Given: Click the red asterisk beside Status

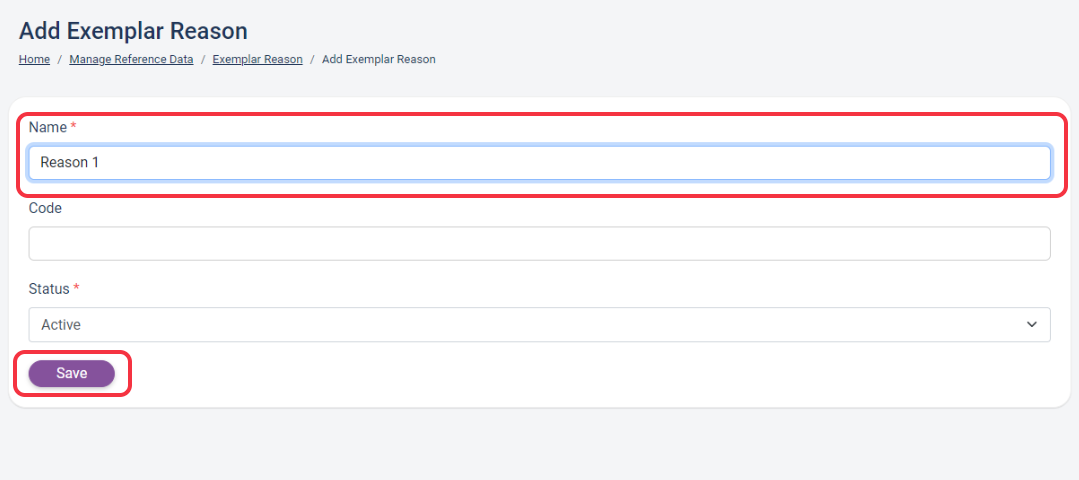Looking at the screenshot, I should coord(76,289).
